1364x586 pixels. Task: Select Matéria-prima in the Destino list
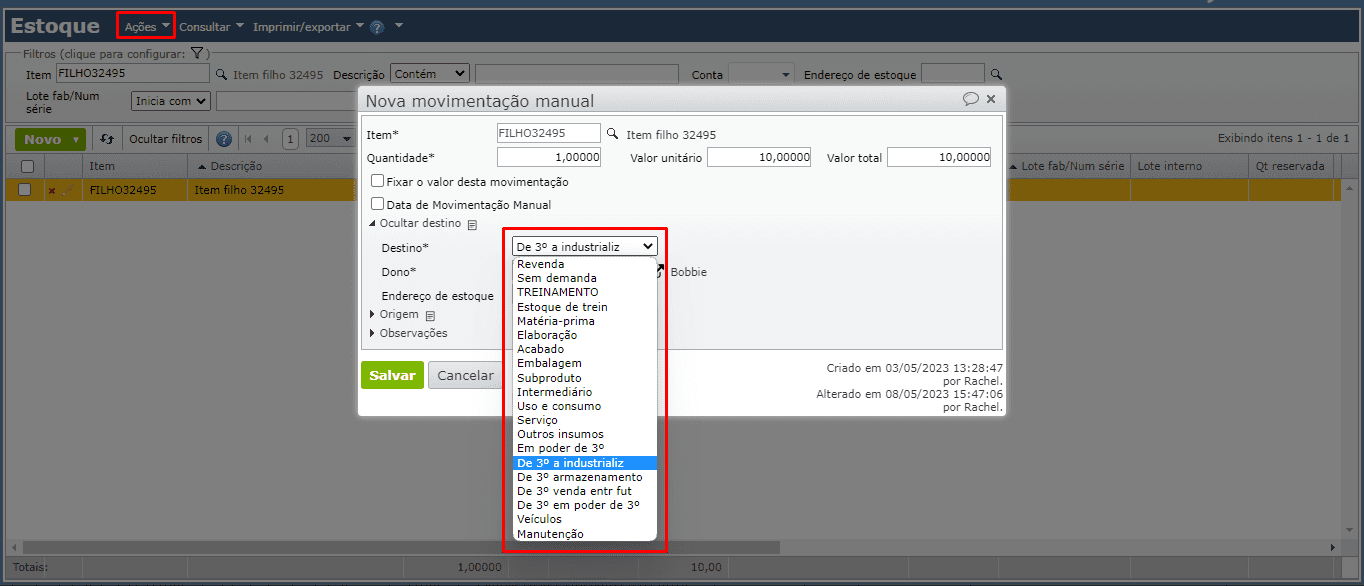585,321
